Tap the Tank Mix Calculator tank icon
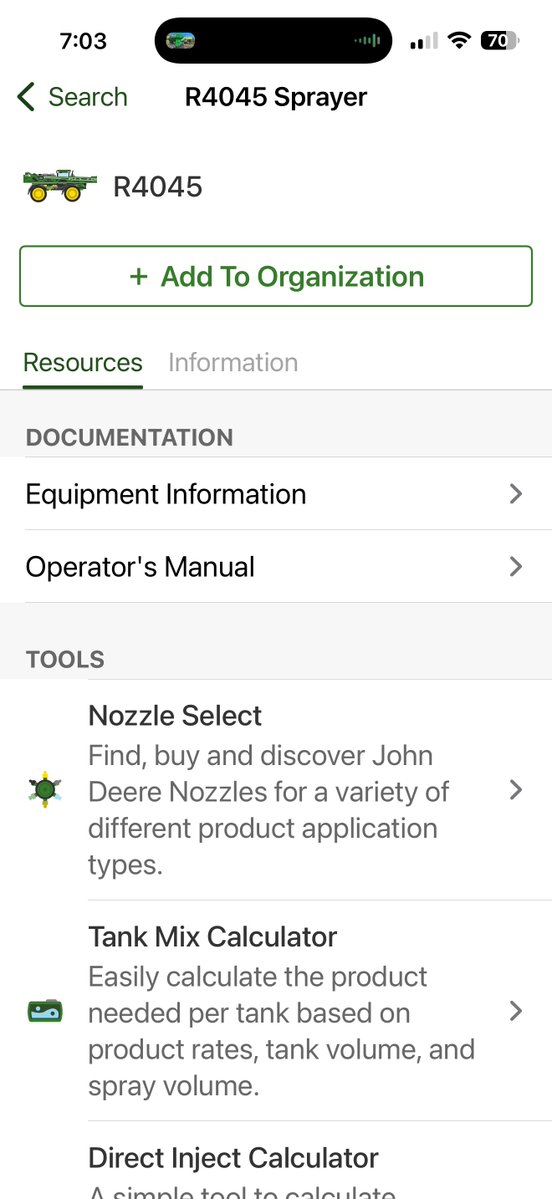The width and height of the screenshot is (552, 1199). point(45,1011)
